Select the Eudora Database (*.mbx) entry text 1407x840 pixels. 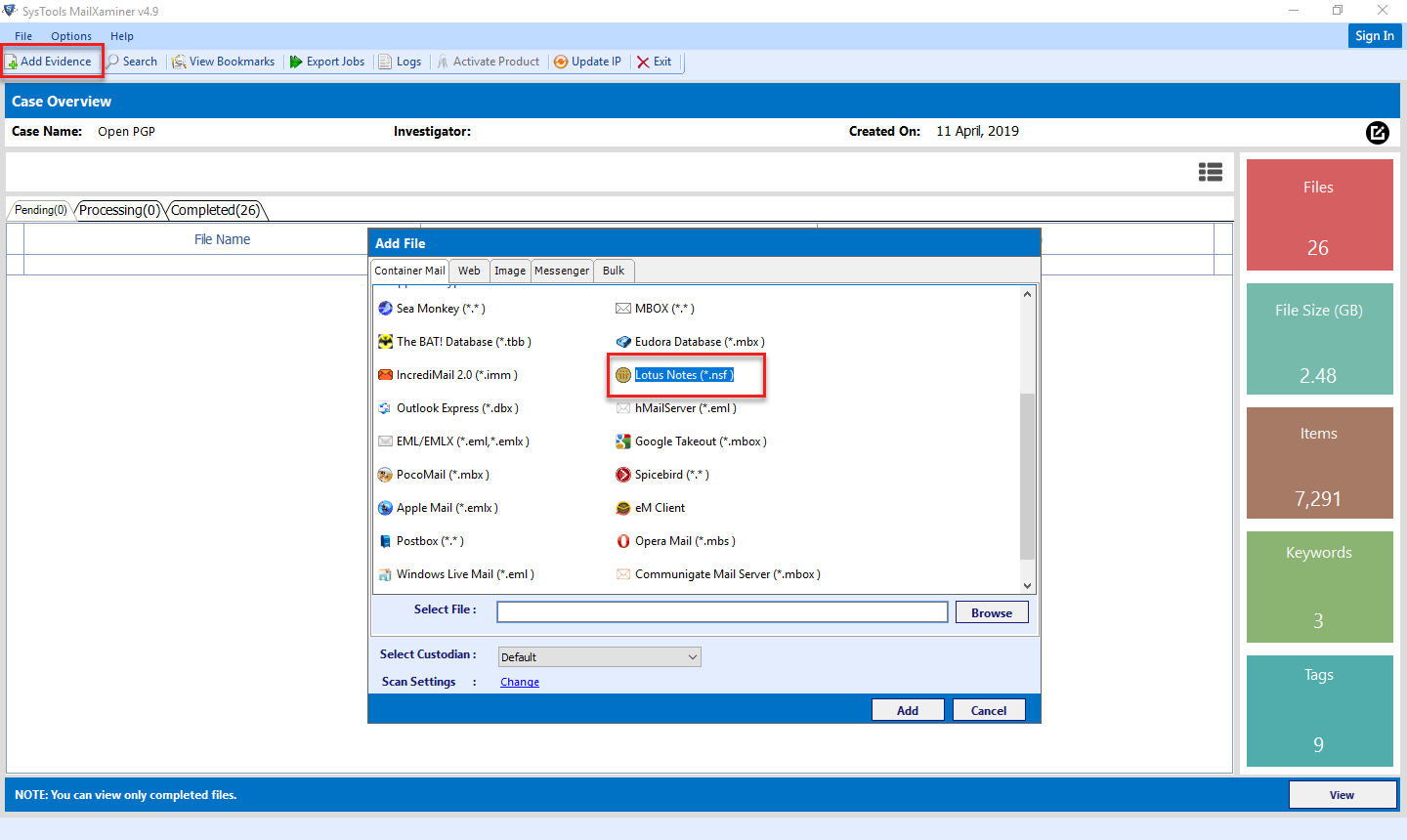[x=700, y=342]
